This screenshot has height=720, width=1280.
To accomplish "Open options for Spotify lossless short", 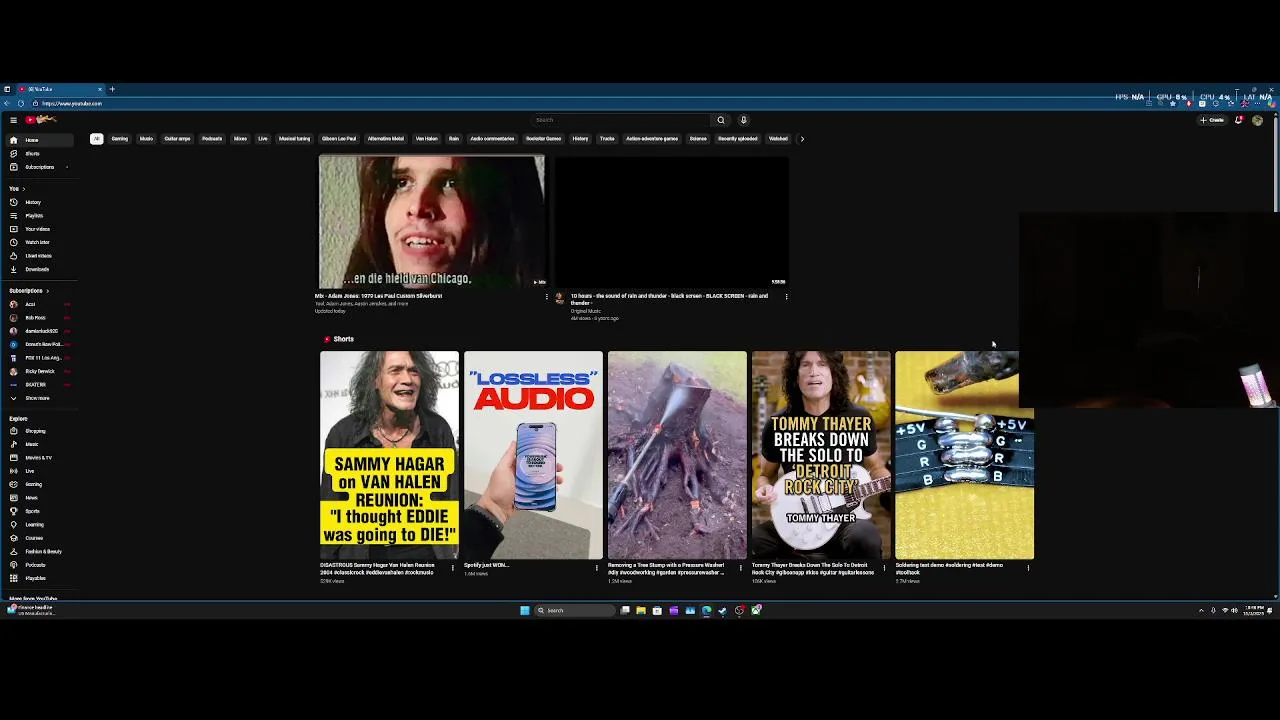I will coord(597,568).
